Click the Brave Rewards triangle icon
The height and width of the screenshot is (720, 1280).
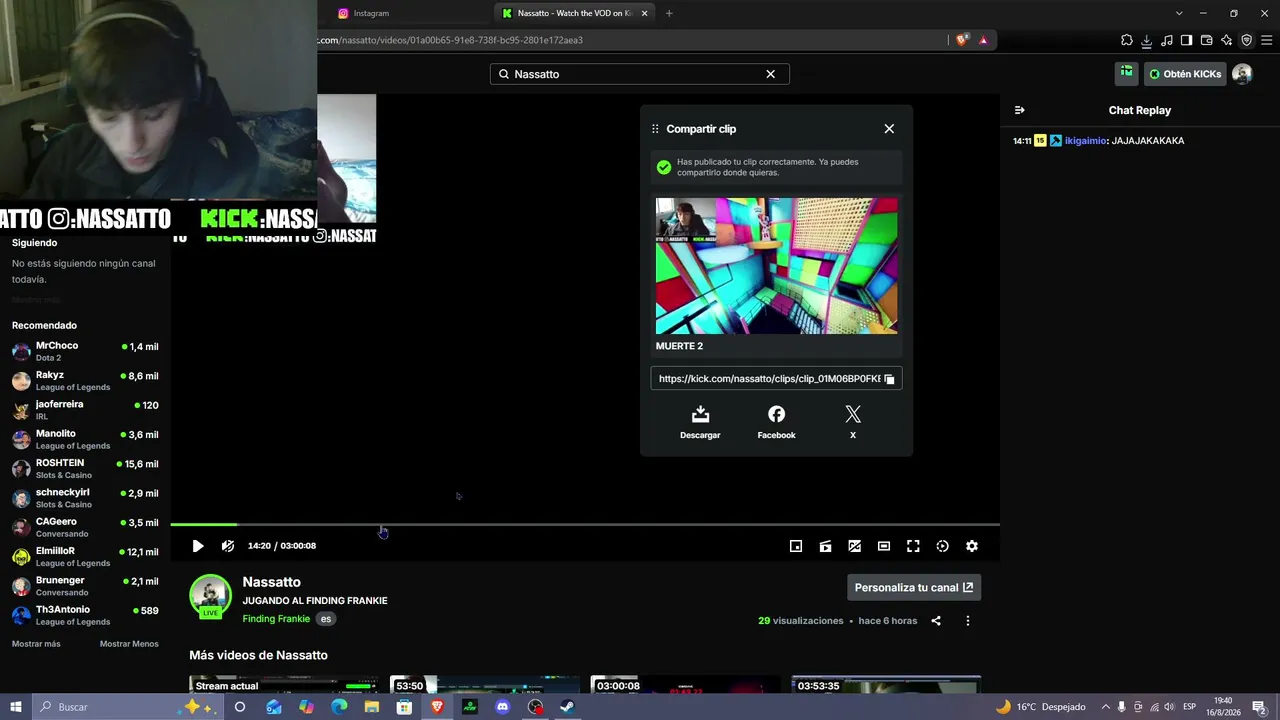point(983,40)
